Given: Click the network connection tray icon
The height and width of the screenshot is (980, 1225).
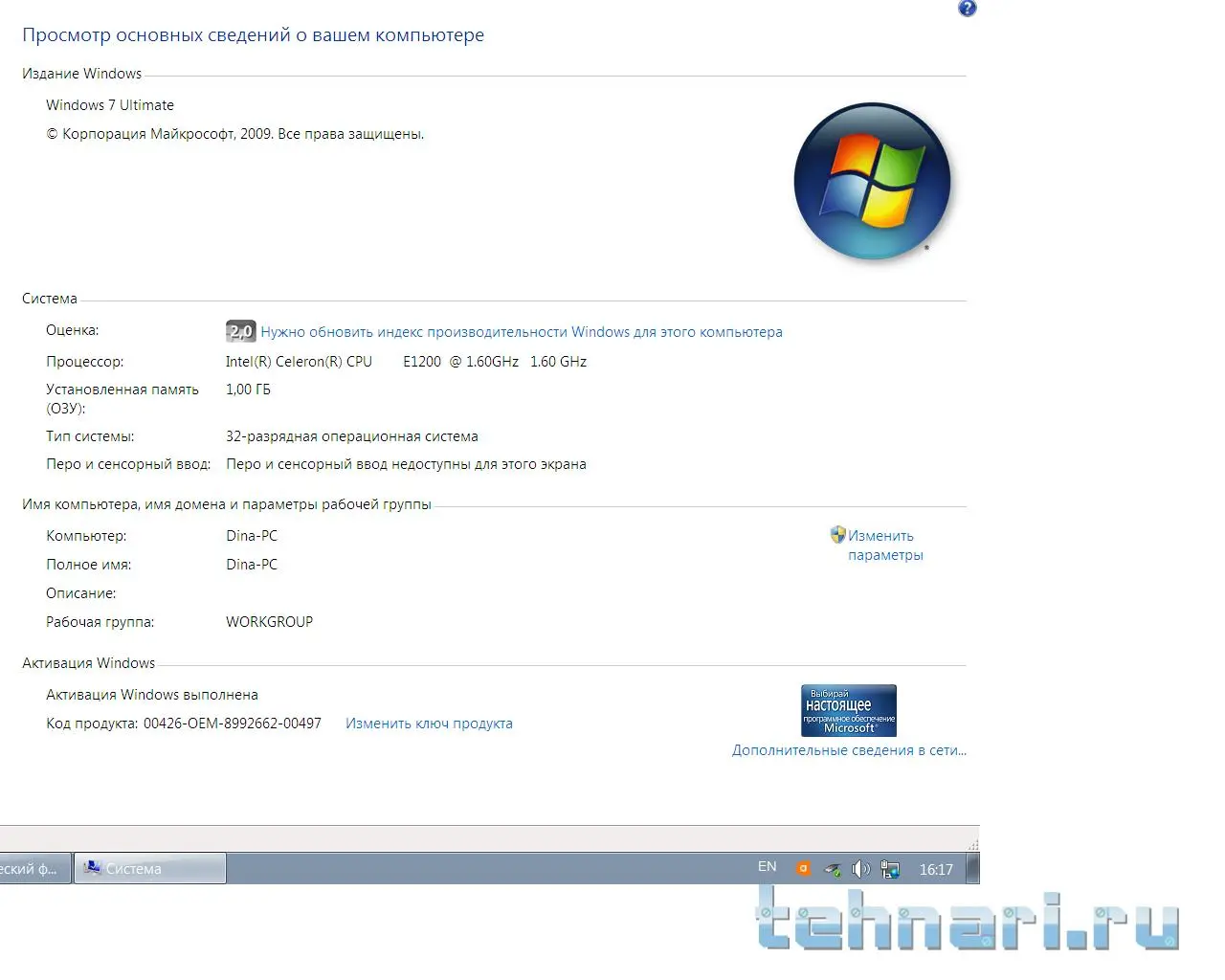Looking at the screenshot, I should click(x=890, y=869).
